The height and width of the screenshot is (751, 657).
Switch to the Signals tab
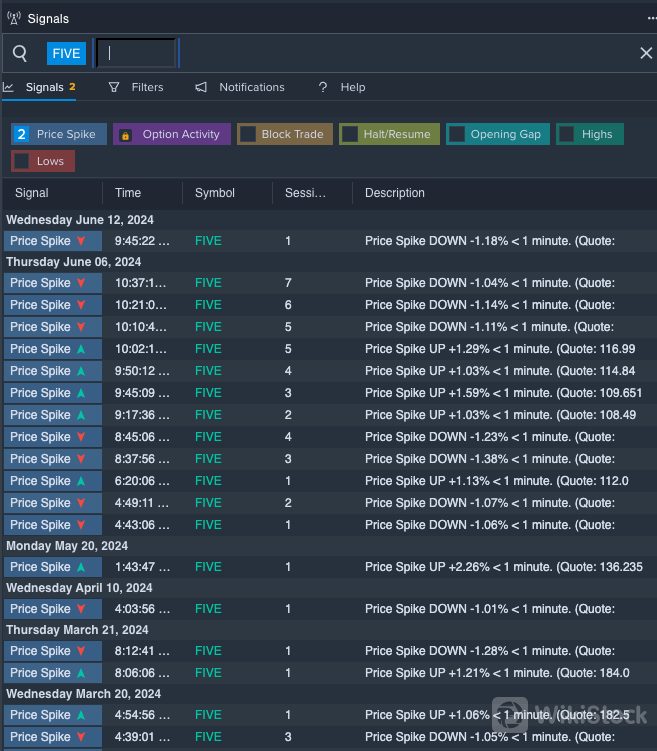pyautogui.click(x=44, y=87)
